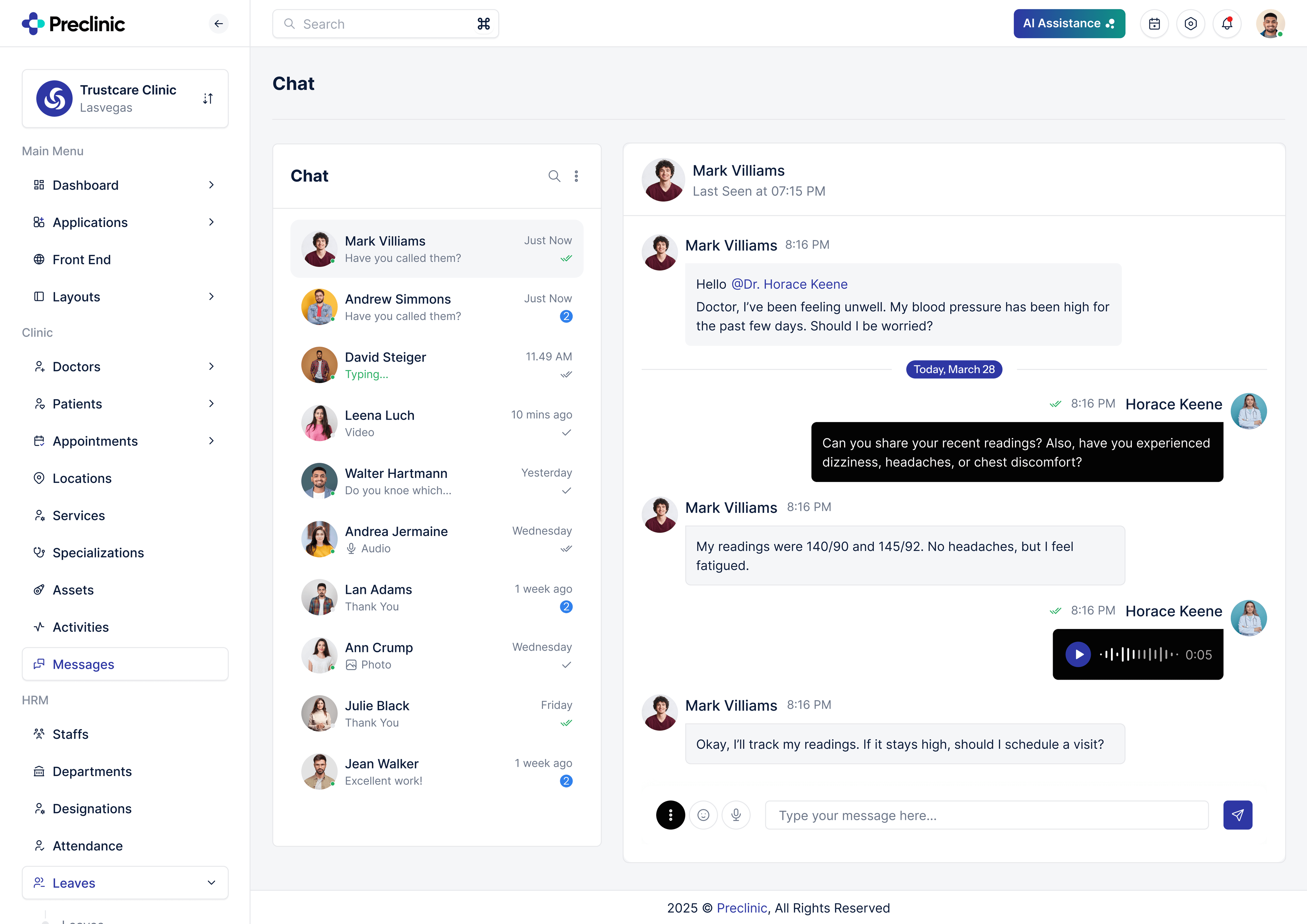Open the calendar icon in the top bar
Screen dimensions: 1307x924
1154,24
